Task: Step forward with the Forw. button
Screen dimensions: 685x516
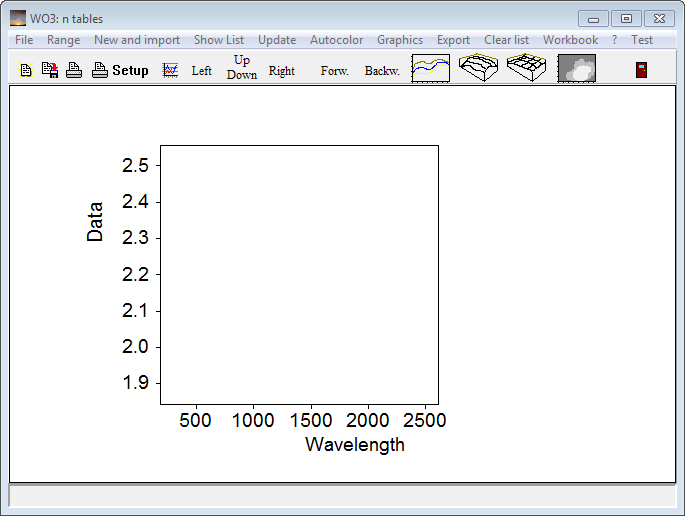Action: tap(334, 71)
